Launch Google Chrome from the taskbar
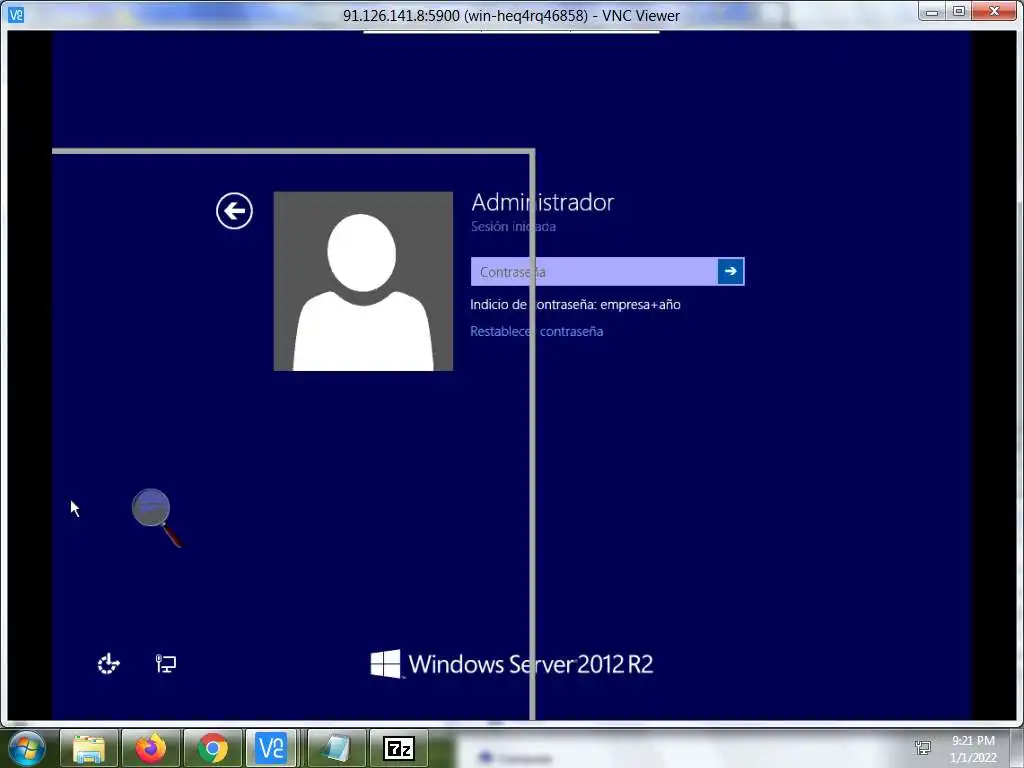This screenshot has height=768, width=1024. tap(213, 748)
